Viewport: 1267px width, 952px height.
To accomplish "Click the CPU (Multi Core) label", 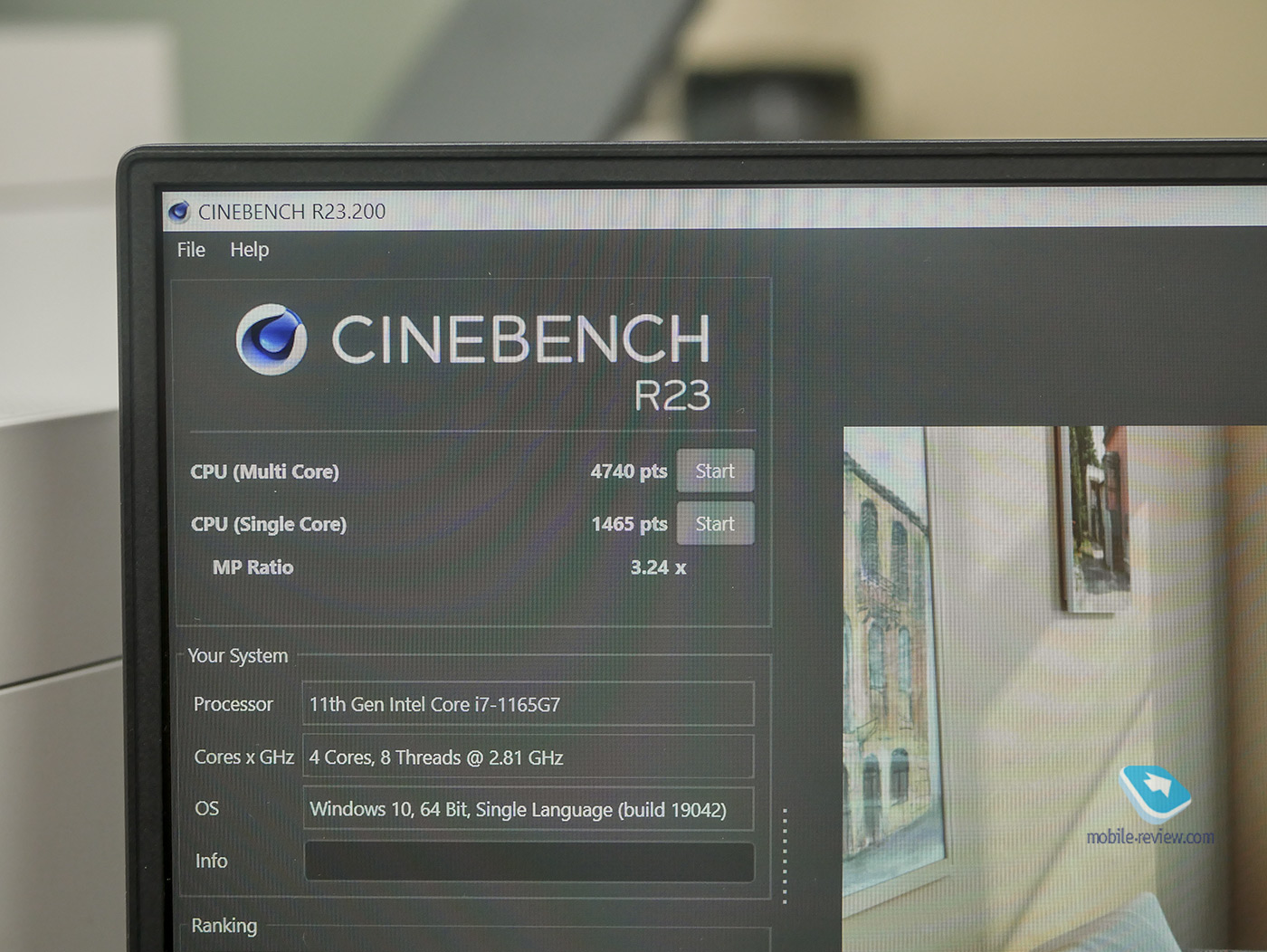I will pos(264,471).
